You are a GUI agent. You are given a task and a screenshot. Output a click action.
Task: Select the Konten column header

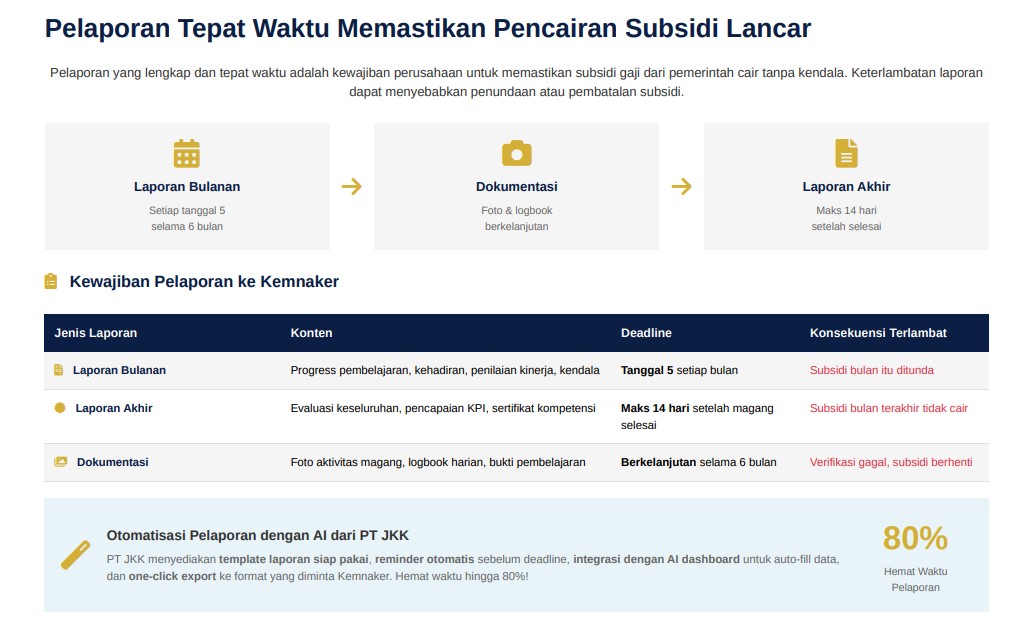point(311,333)
